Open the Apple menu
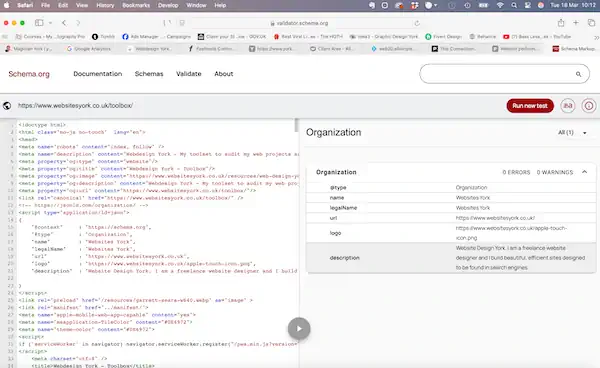 tap(7, 5)
